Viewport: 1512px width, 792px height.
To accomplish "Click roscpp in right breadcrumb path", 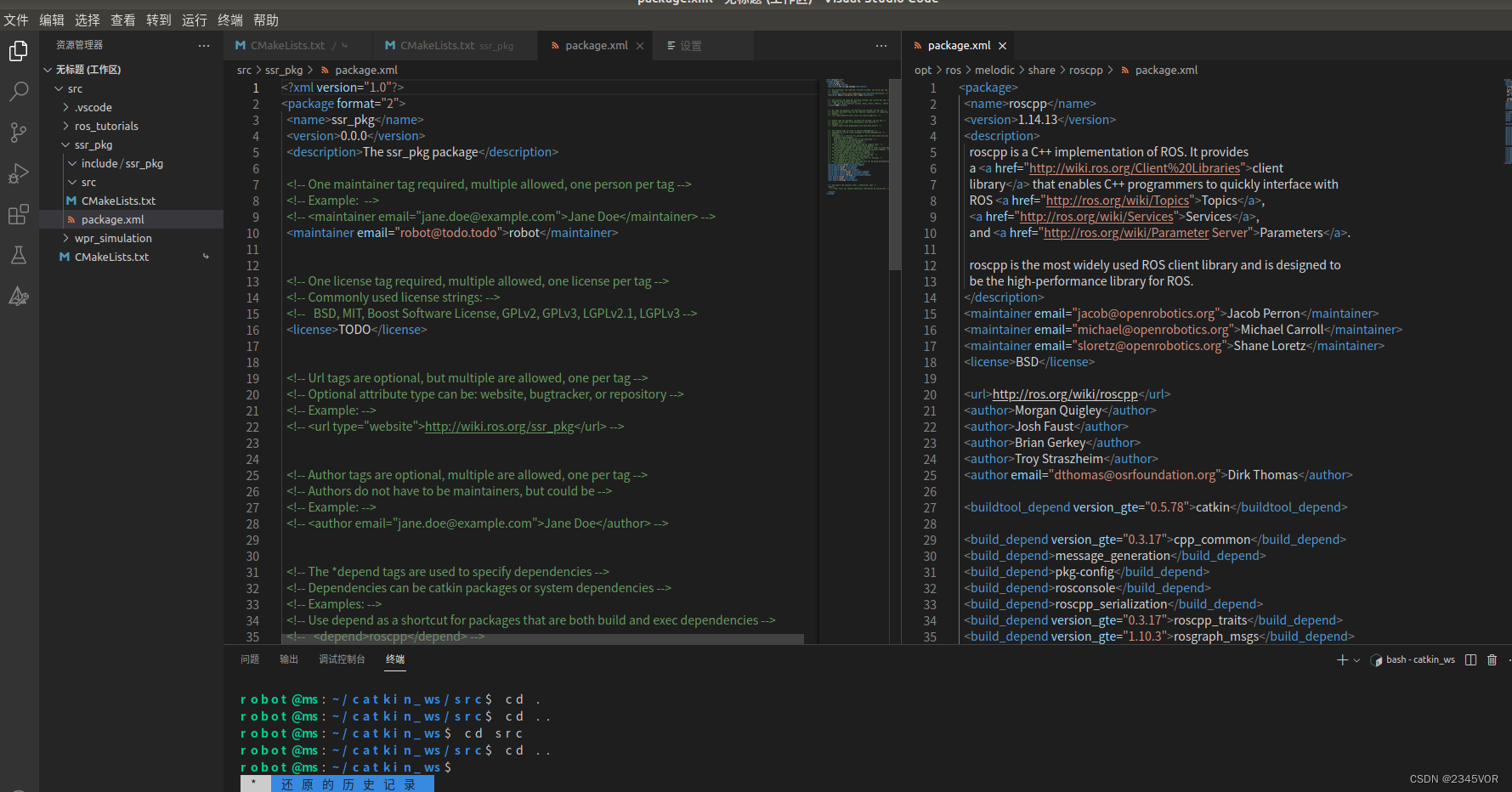I will pyautogui.click(x=1086, y=71).
